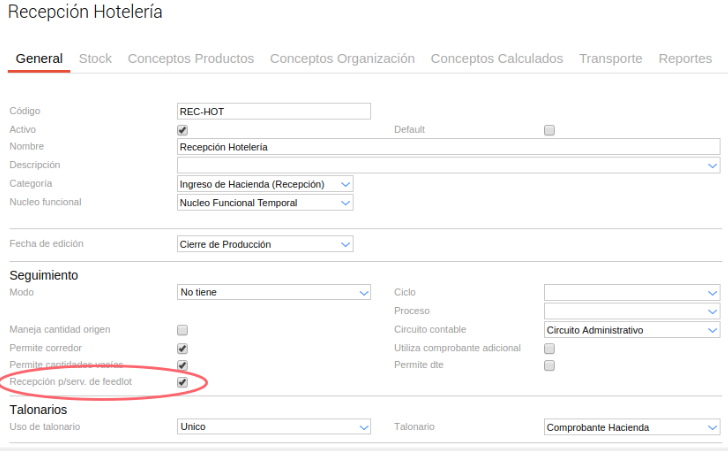Switch to the Stock tab
This screenshot has height=451, width=728.
click(x=95, y=59)
